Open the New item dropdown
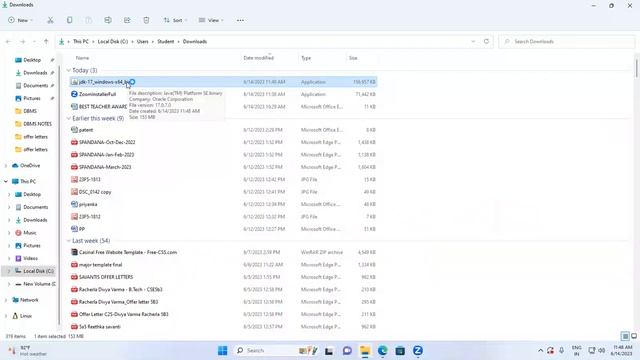This screenshot has height=360, width=640. (x=20, y=20)
